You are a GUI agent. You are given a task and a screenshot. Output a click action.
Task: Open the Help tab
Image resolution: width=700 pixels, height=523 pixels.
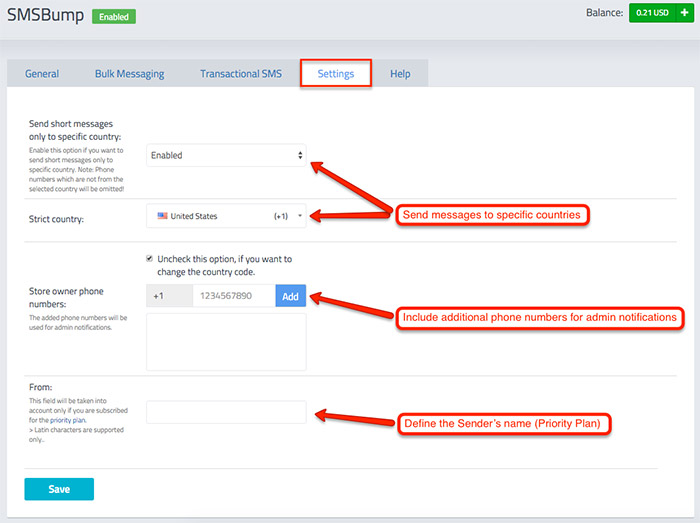coord(400,74)
